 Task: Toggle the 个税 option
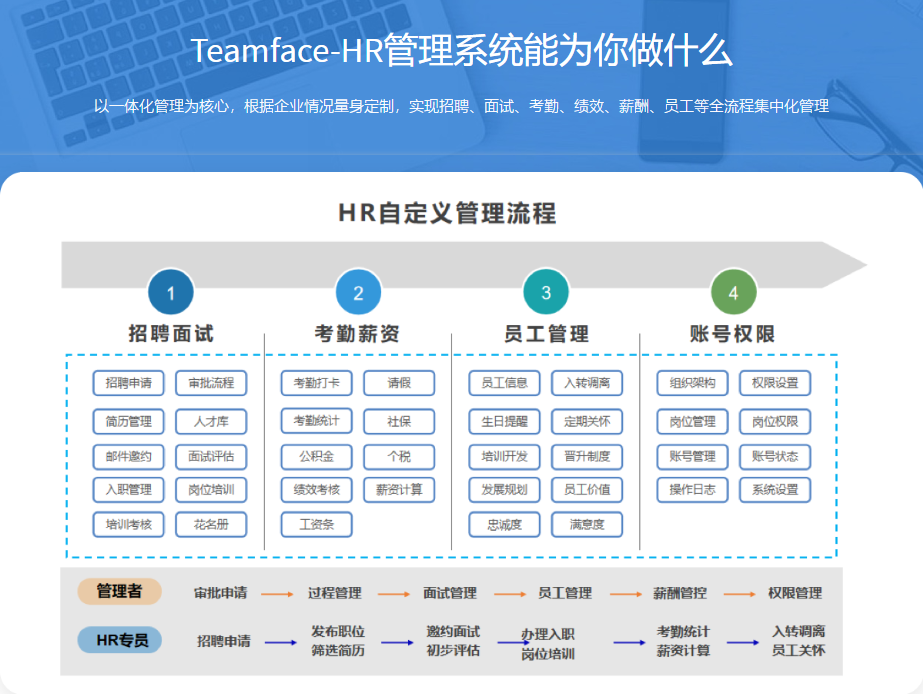tap(400, 456)
